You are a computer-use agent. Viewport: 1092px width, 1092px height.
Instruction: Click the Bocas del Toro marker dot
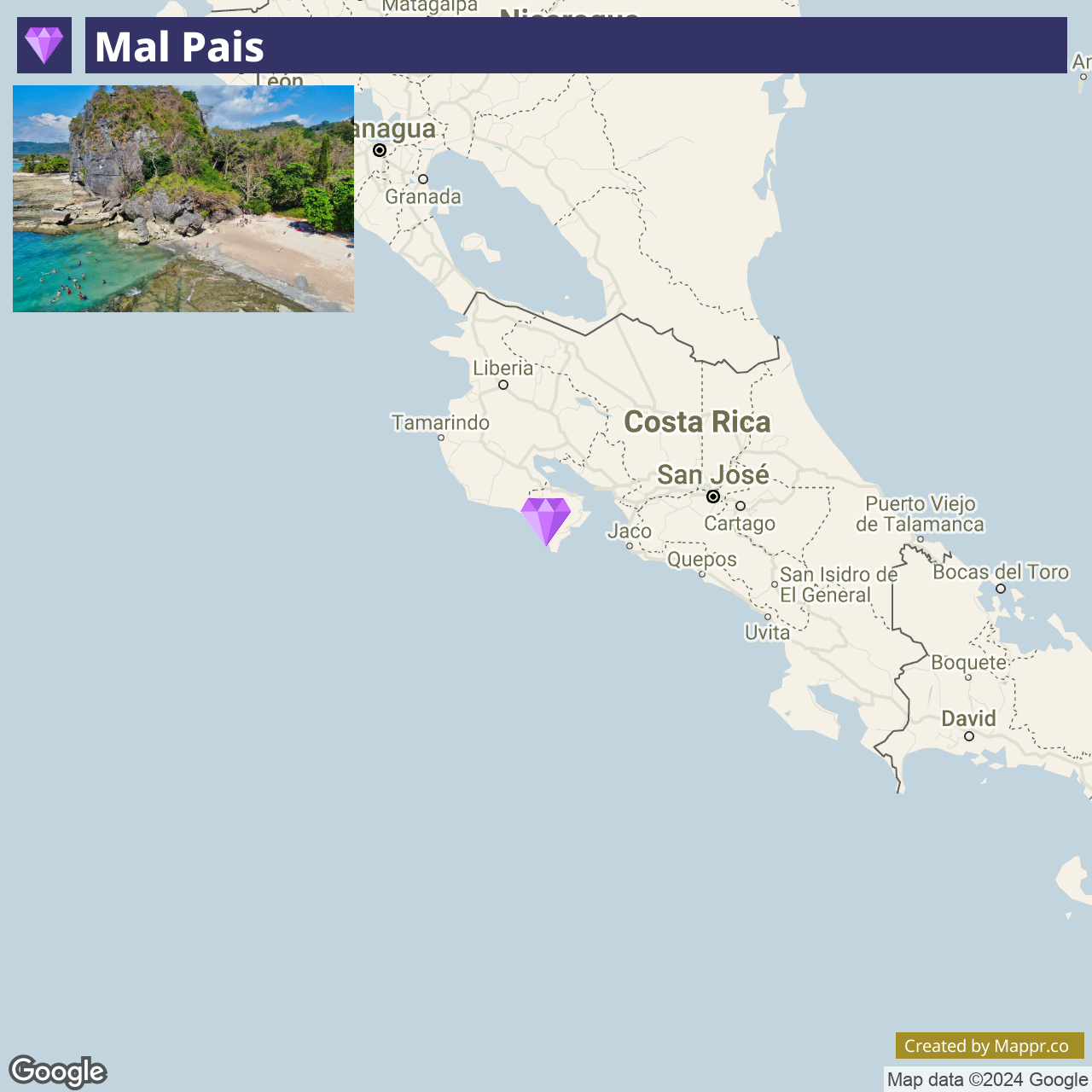tap(1001, 589)
